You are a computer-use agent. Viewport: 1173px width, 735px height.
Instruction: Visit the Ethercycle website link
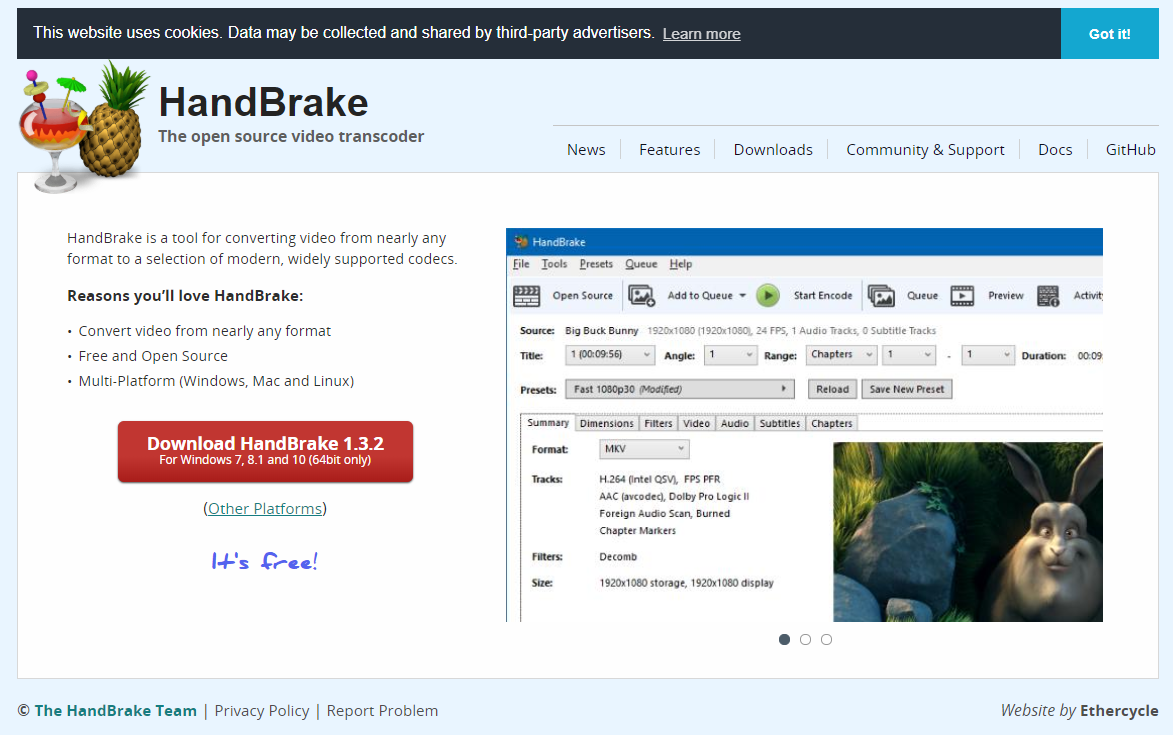(x=1119, y=711)
